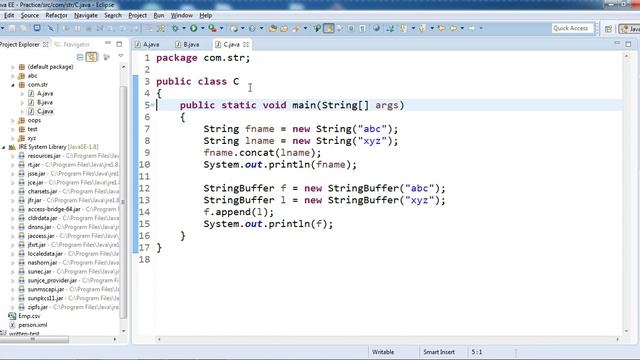640x360 pixels.
Task: Collapse the com.str package node
Action: pos(13,85)
